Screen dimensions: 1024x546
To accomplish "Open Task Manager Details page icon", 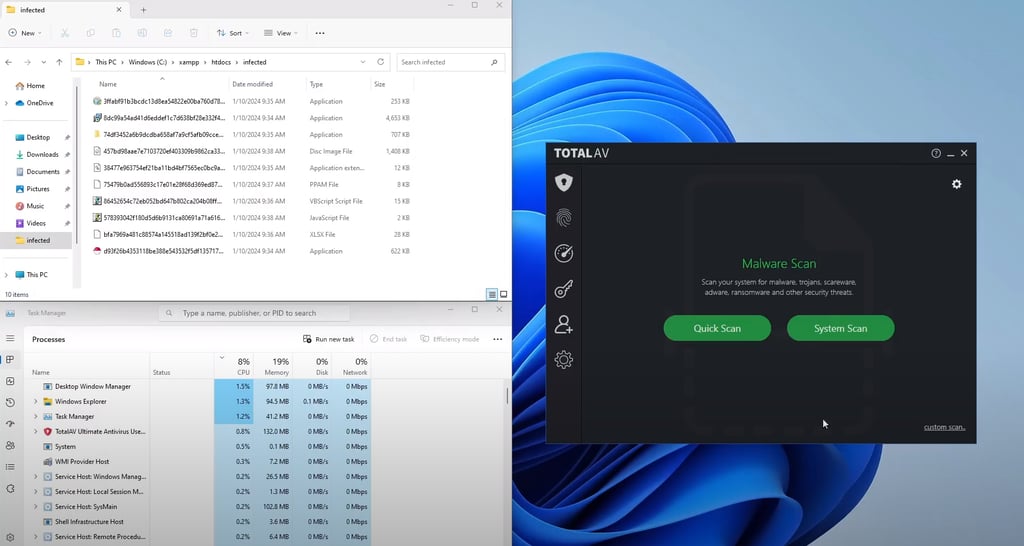I will (x=10, y=467).
